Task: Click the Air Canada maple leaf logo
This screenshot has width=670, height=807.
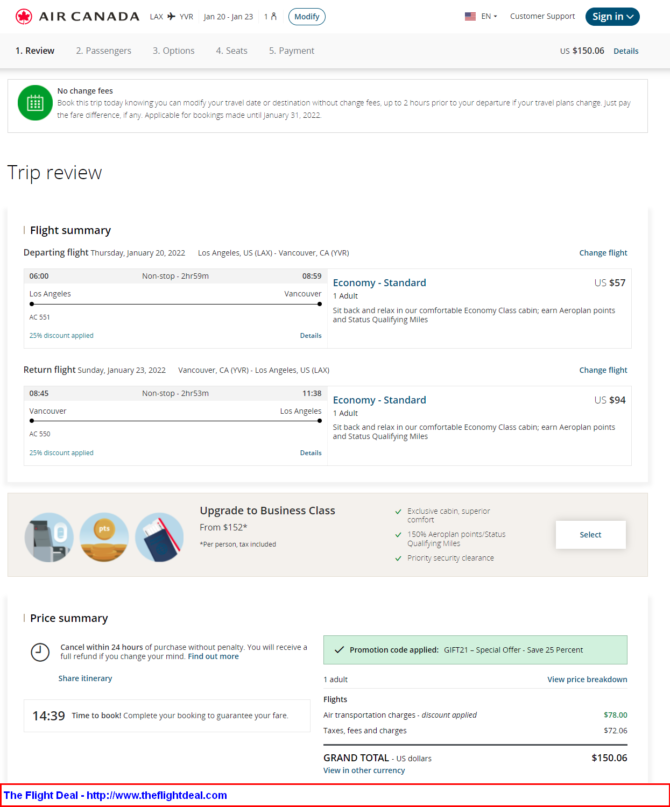Action: click(x=23, y=16)
